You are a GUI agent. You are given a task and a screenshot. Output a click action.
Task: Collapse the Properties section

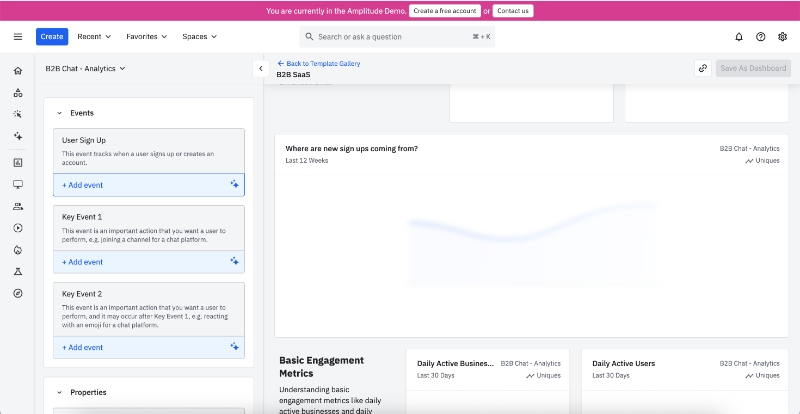click(x=59, y=393)
